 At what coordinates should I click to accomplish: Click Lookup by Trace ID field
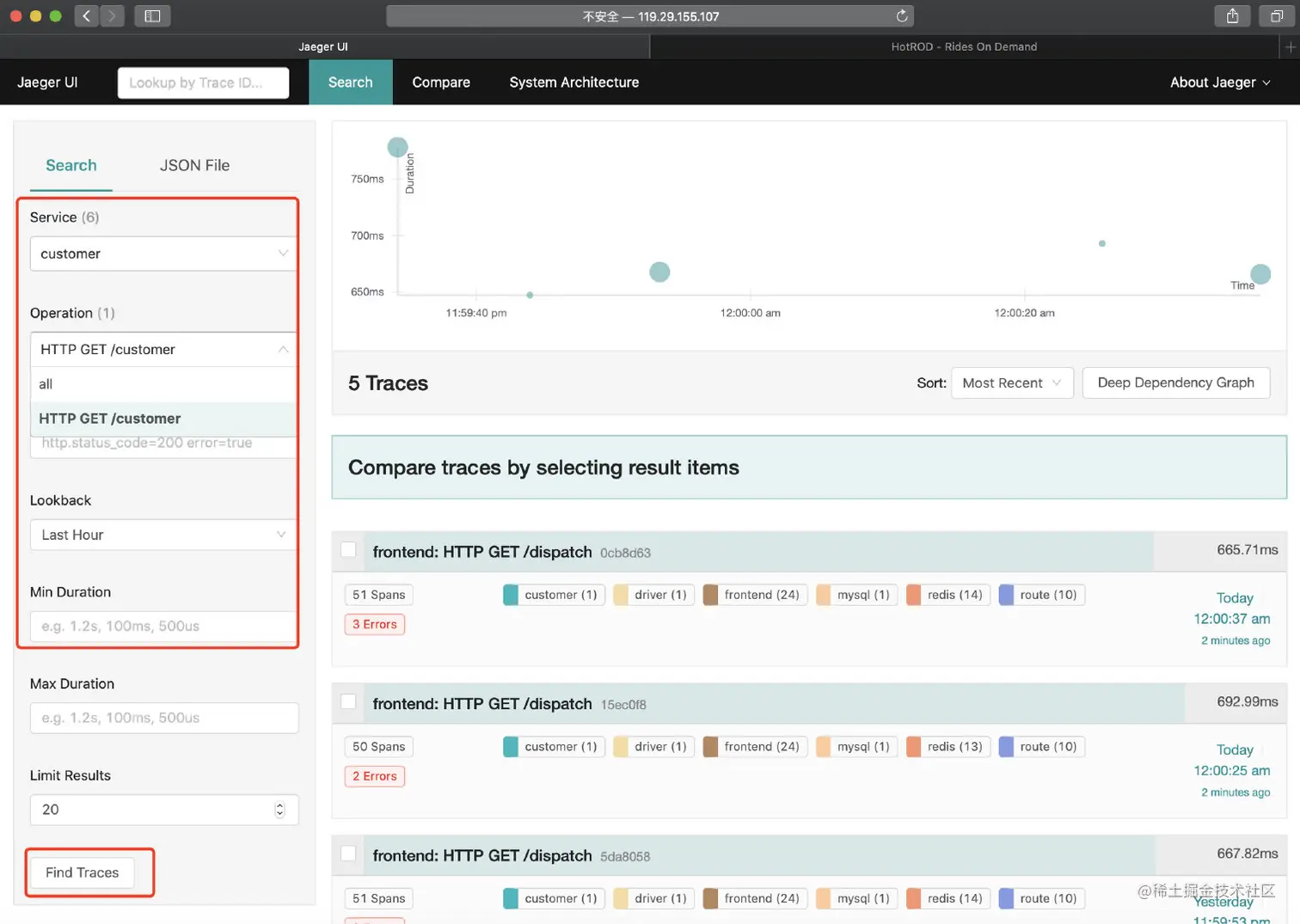click(x=203, y=83)
